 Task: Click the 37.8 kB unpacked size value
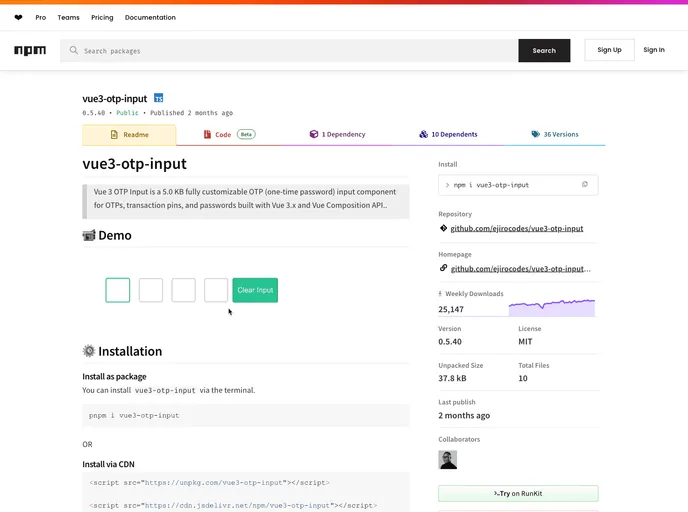point(452,378)
